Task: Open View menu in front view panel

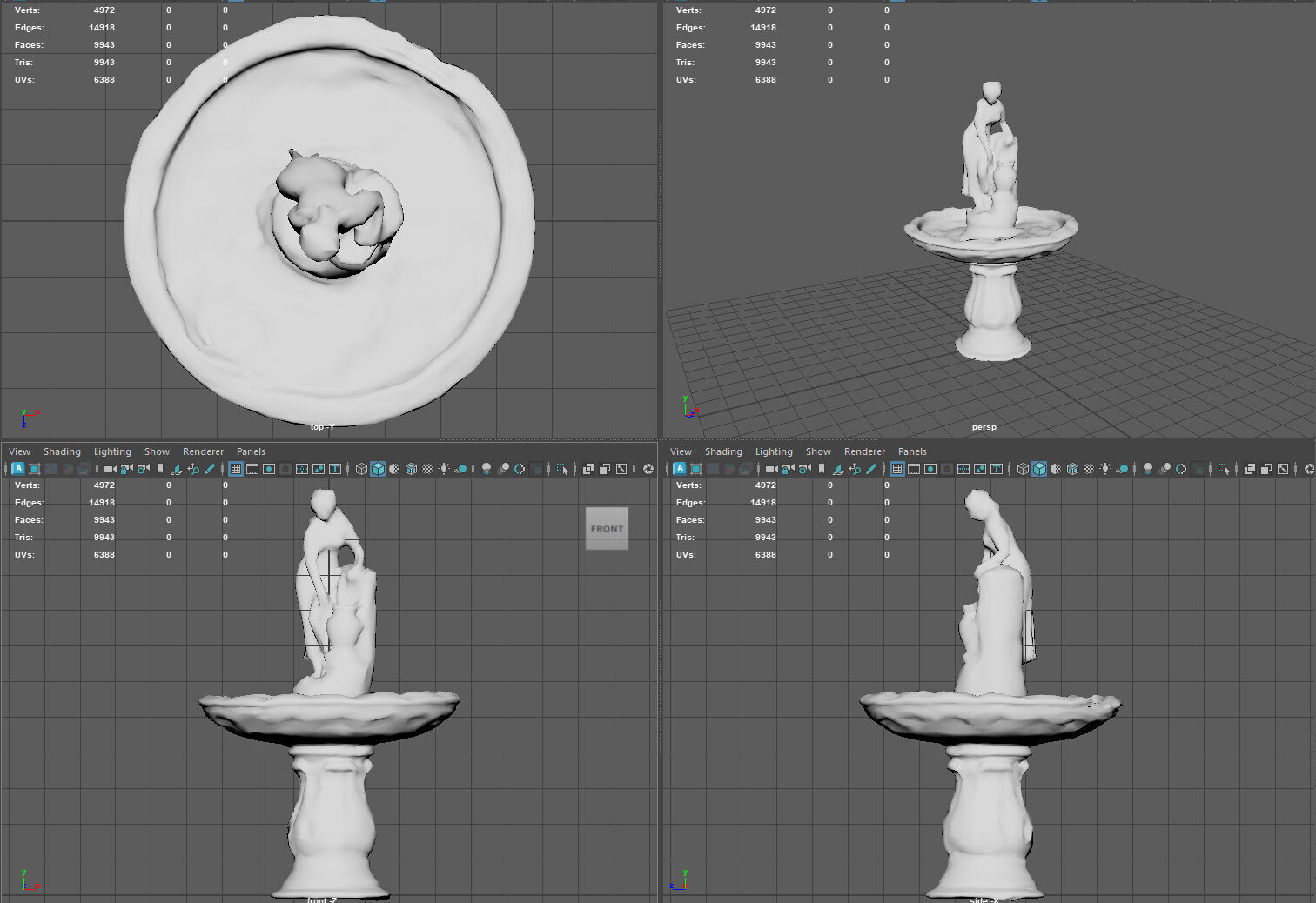Action: (x=19, y=451)
